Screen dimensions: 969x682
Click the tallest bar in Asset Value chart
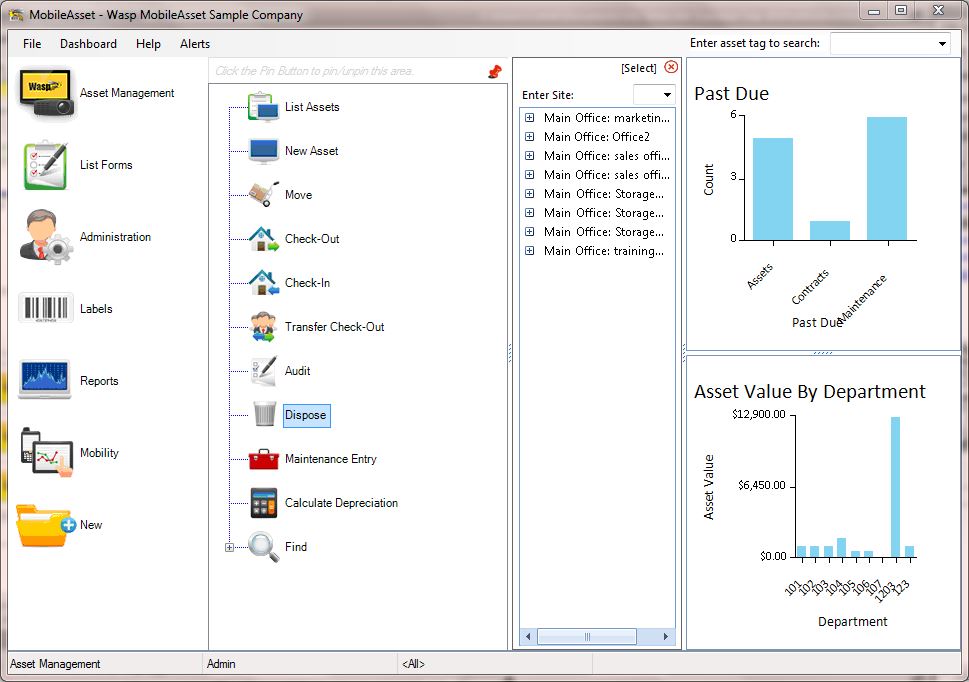(895, 487)
